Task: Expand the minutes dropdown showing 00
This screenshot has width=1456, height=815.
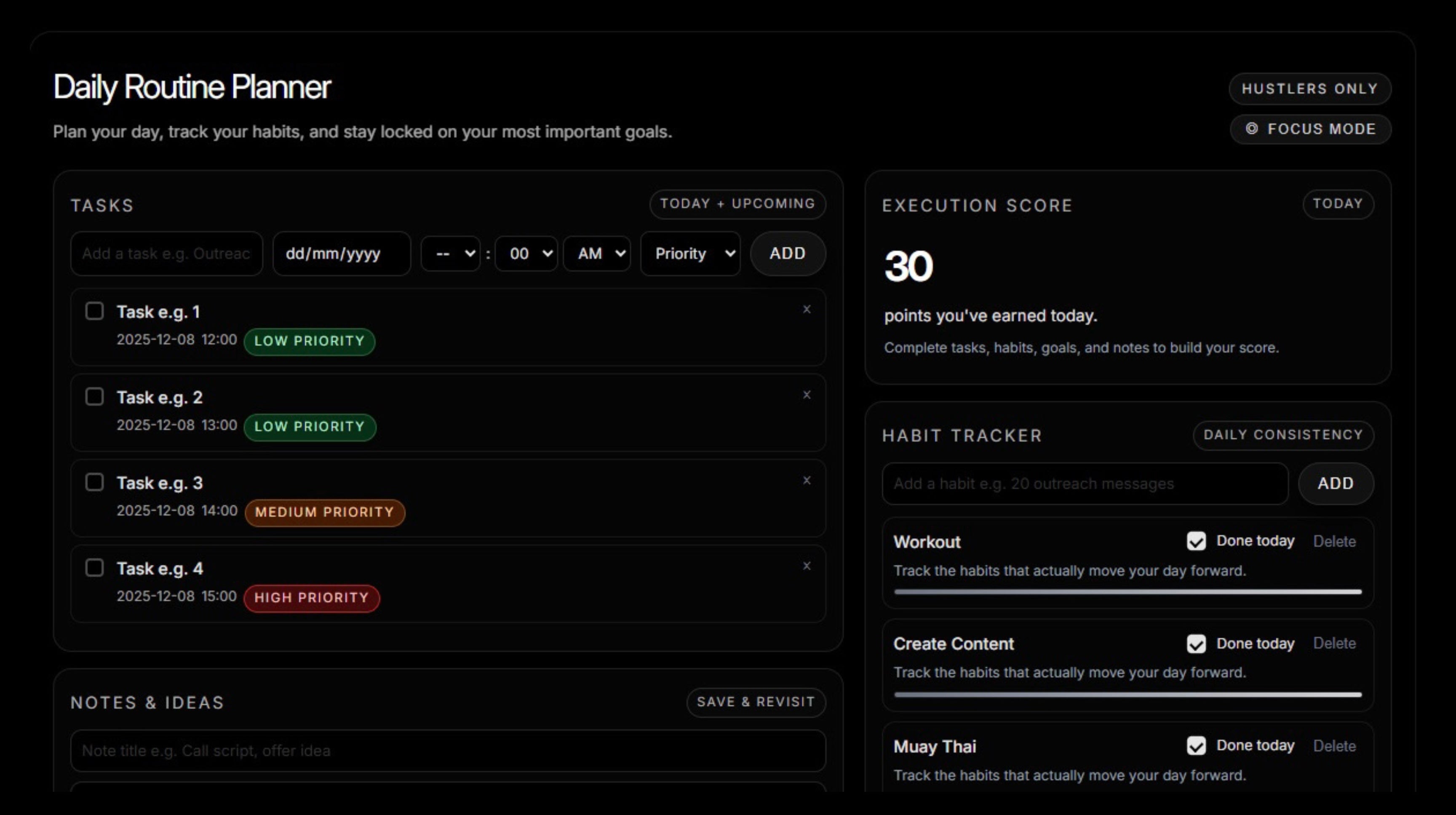Action: (526, 253)
